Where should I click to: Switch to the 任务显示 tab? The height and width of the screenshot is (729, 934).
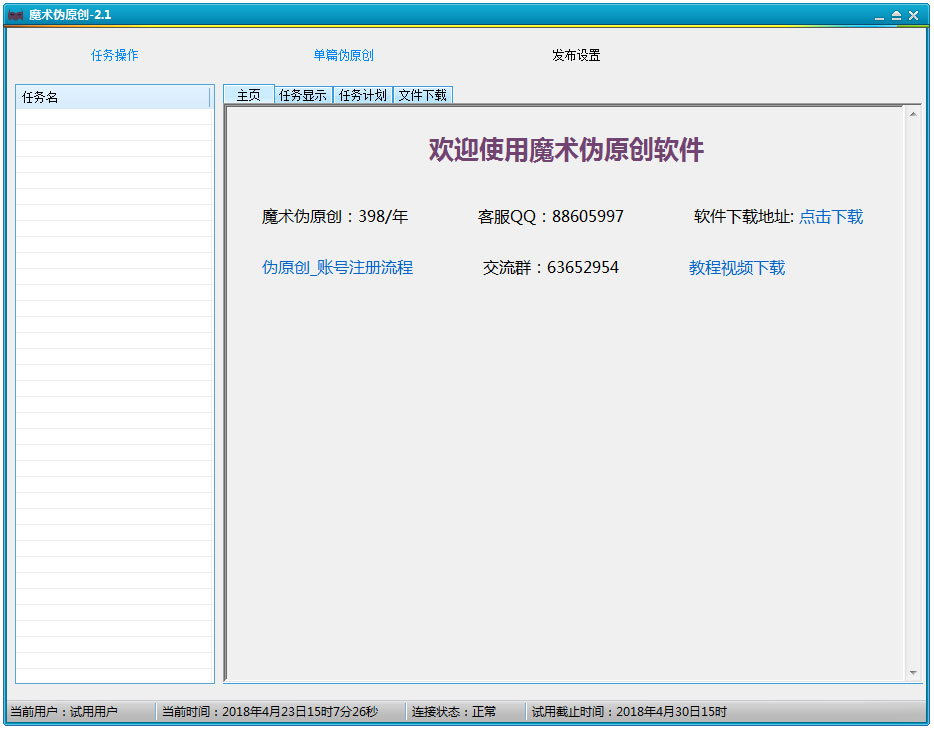(303, 96)
